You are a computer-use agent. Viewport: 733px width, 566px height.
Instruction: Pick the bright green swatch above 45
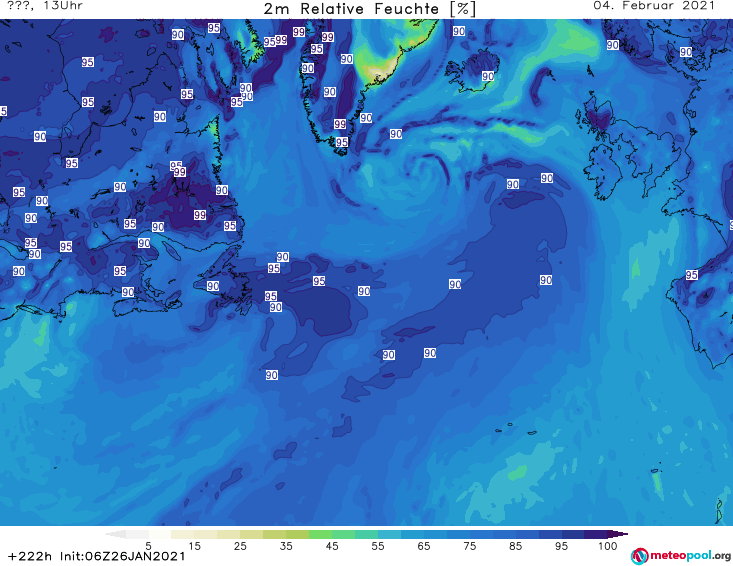coord(320,534)
